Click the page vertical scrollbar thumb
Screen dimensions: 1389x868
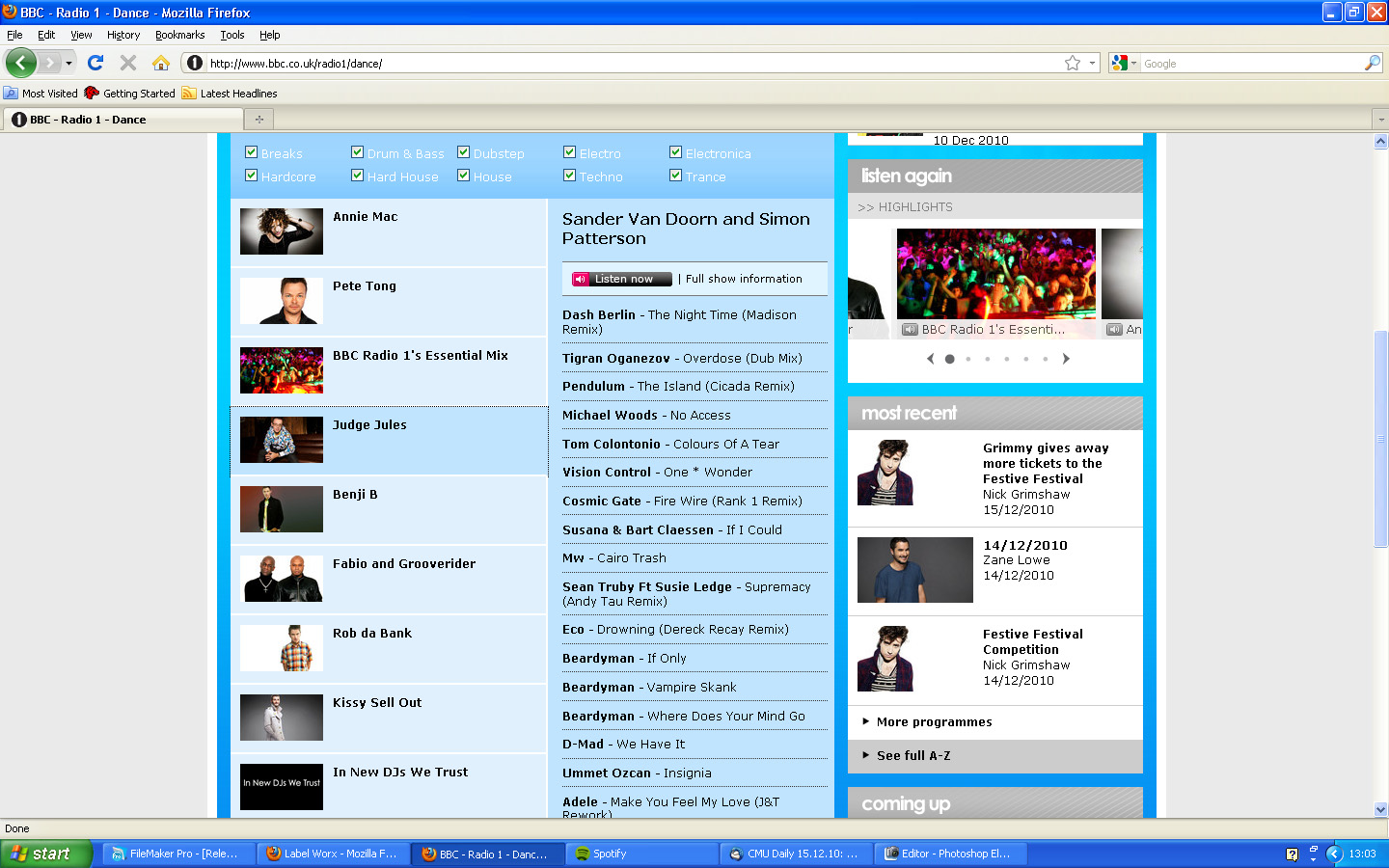[1380, 405]
